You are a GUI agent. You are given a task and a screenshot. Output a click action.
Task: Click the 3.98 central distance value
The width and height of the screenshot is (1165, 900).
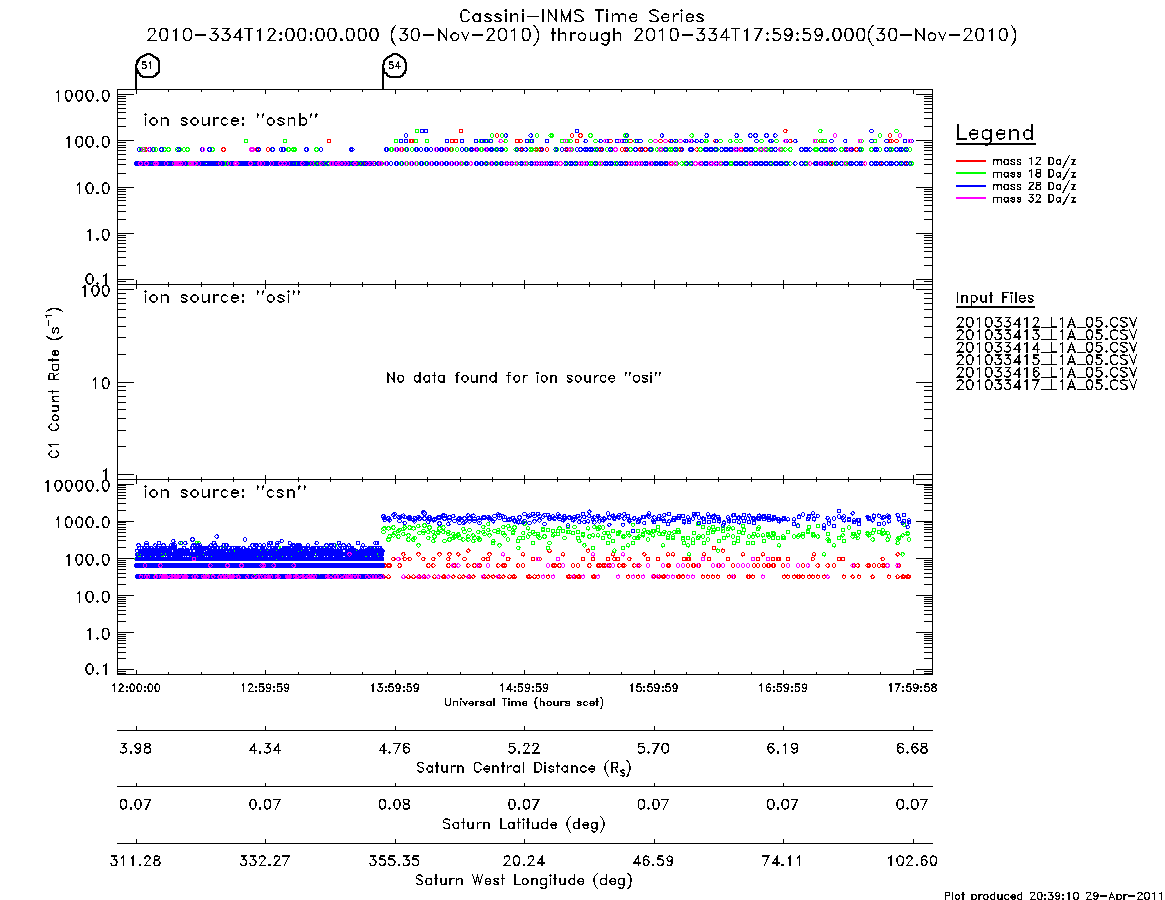click(136, 748)
